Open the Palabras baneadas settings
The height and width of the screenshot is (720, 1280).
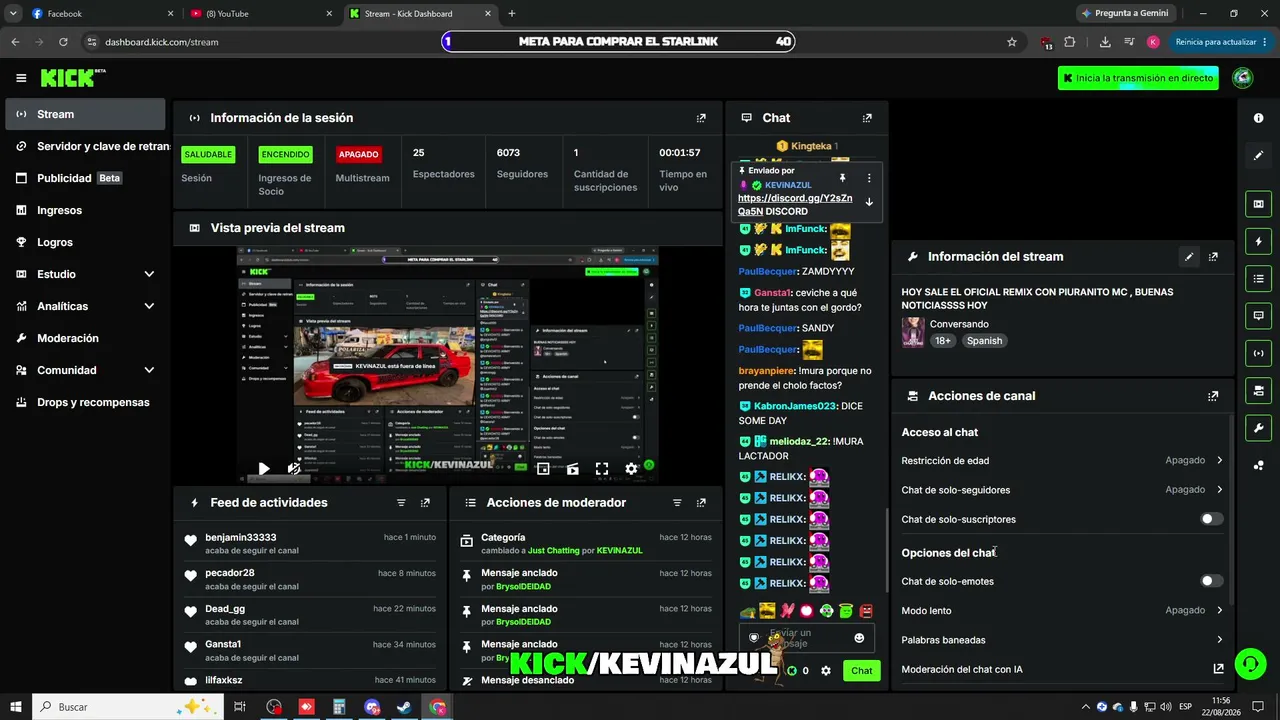pyautogui.click(x=1062, y=640)
